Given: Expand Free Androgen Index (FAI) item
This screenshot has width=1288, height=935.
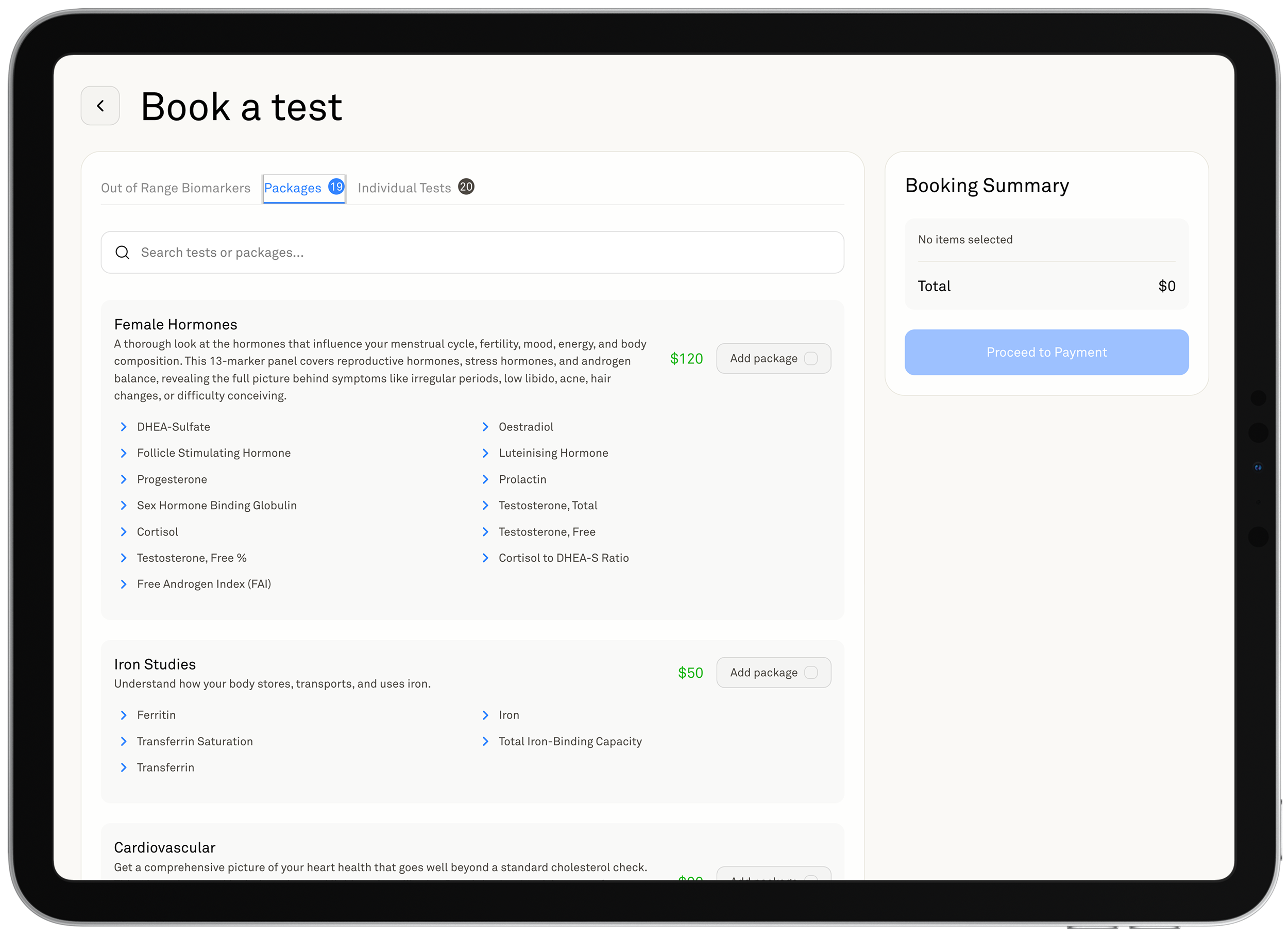Looking at the screenshot, I should point(204,584).
